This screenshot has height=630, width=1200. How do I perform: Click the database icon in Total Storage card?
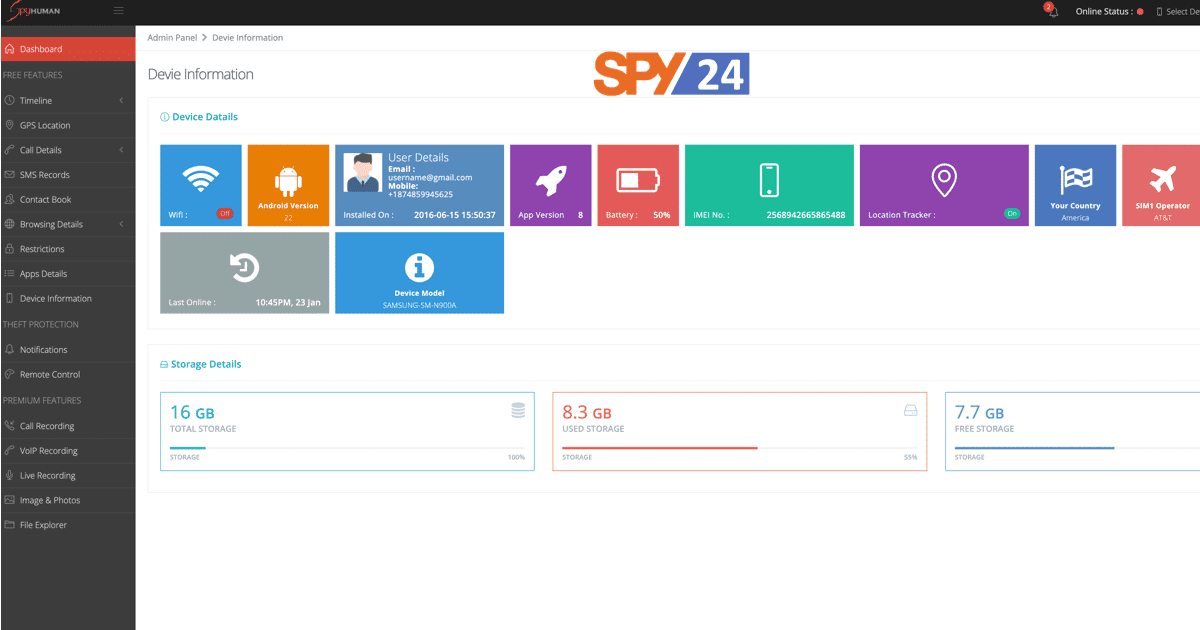(x=517, y=410)
